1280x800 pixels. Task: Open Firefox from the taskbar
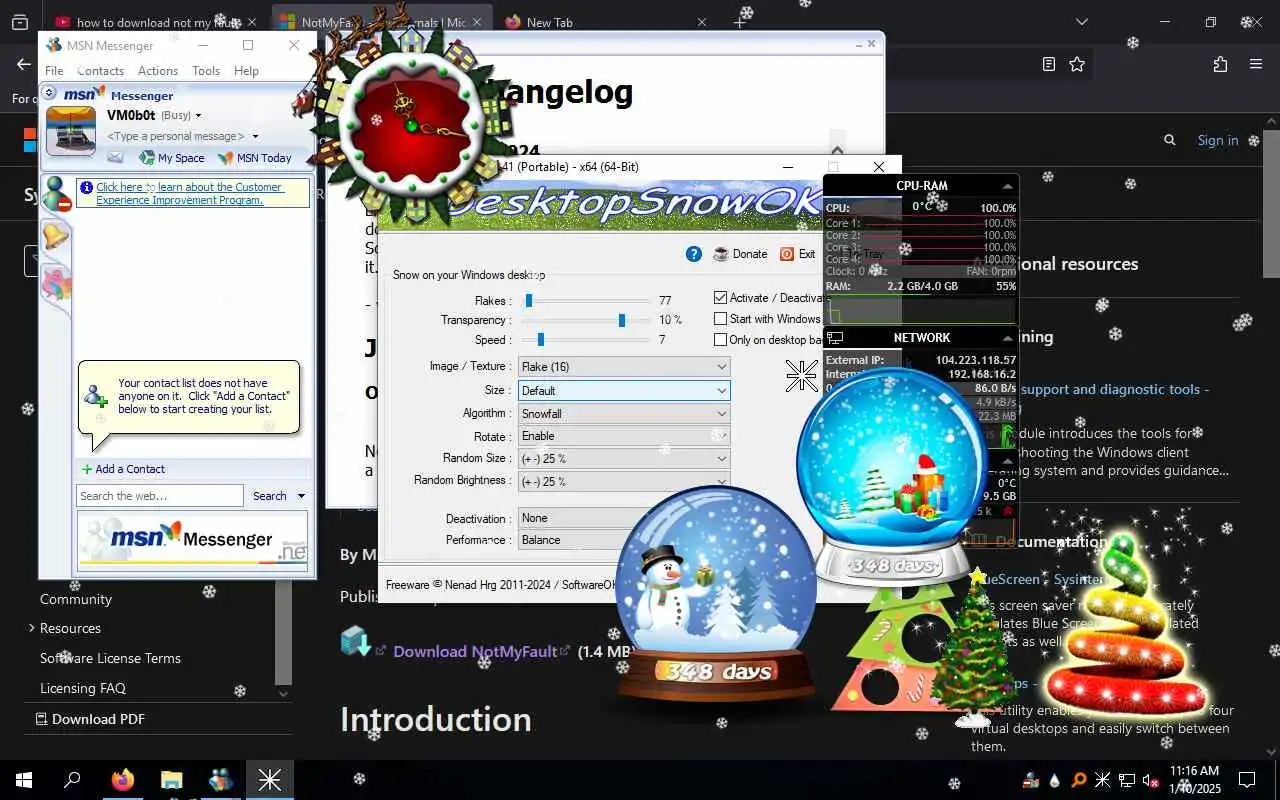pyautogui.click(x=122, y=780)
